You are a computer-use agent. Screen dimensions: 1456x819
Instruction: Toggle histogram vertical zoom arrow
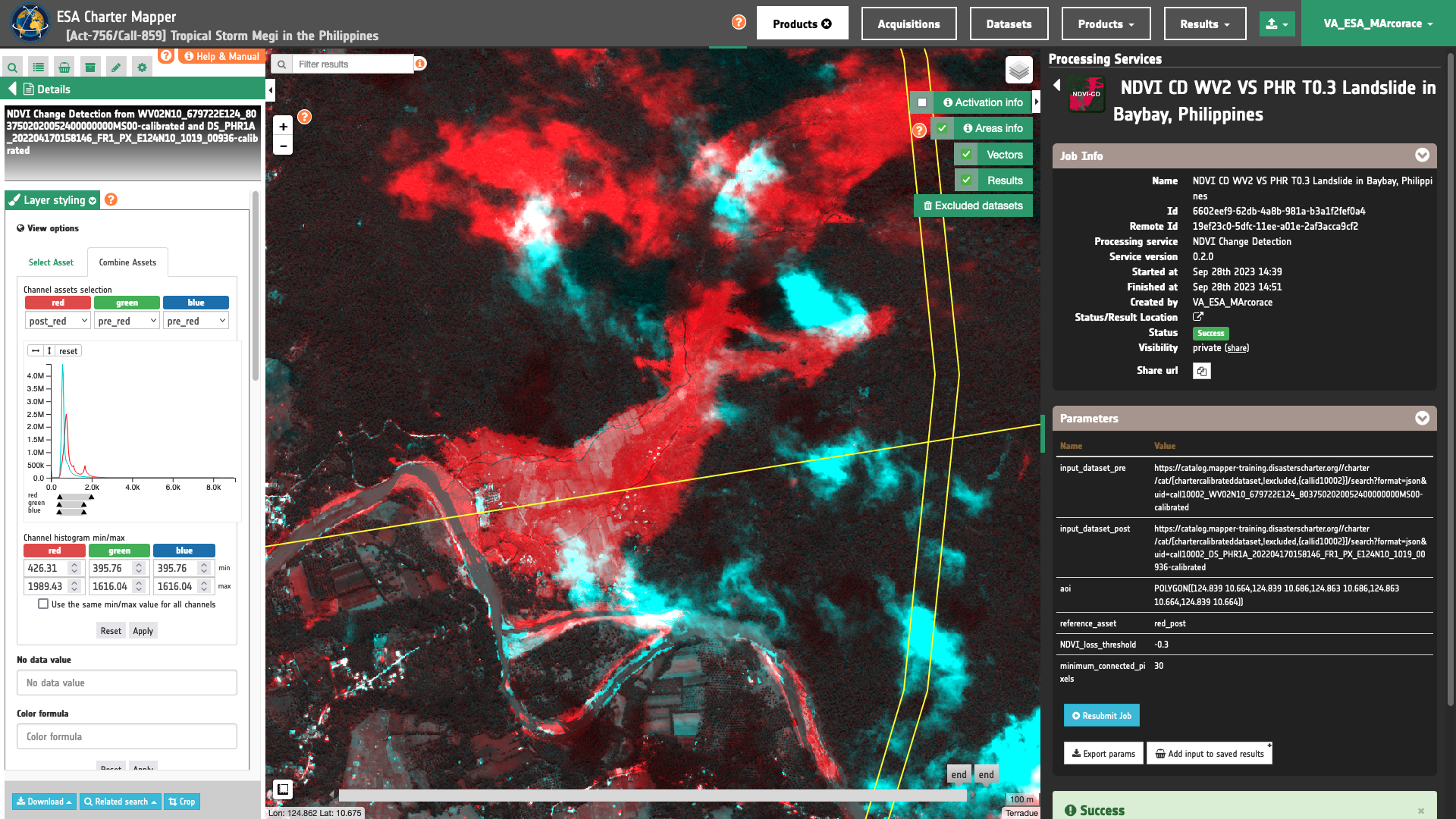(49, 351)
